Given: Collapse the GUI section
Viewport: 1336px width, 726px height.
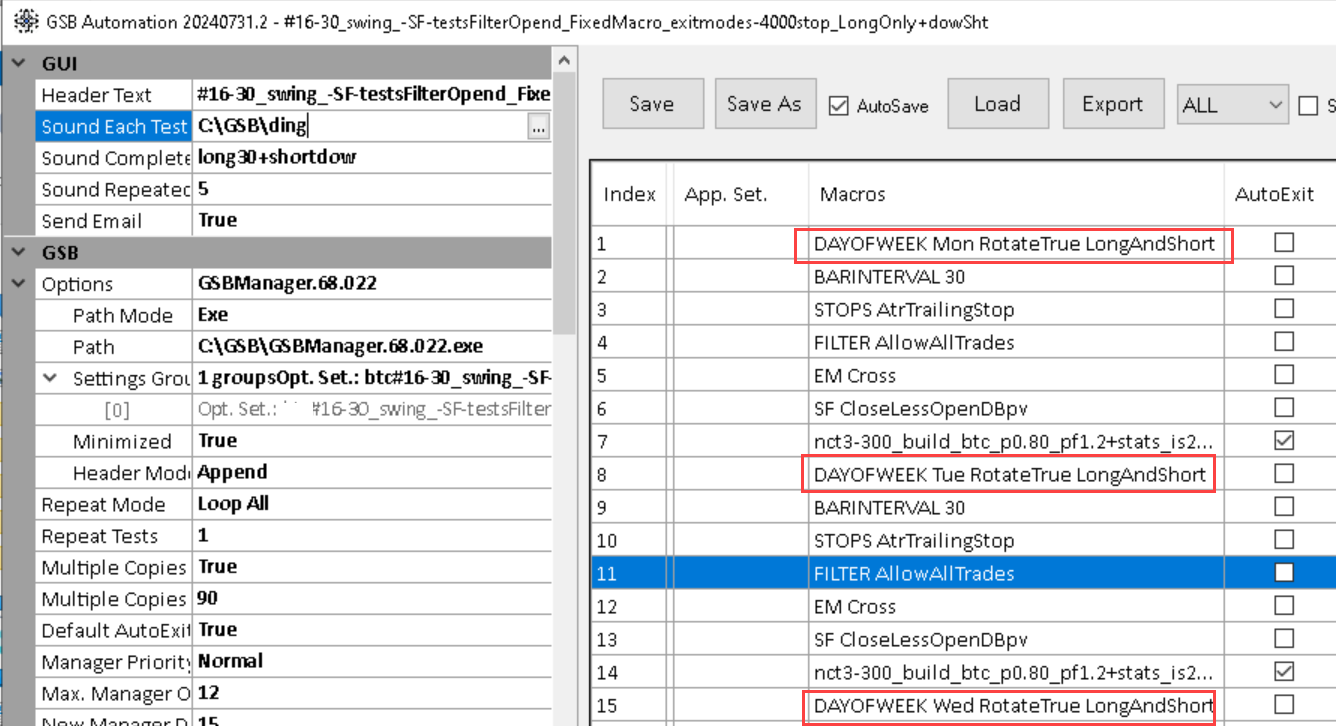Looking at the screenshot, I should click(x=18, y=64).
